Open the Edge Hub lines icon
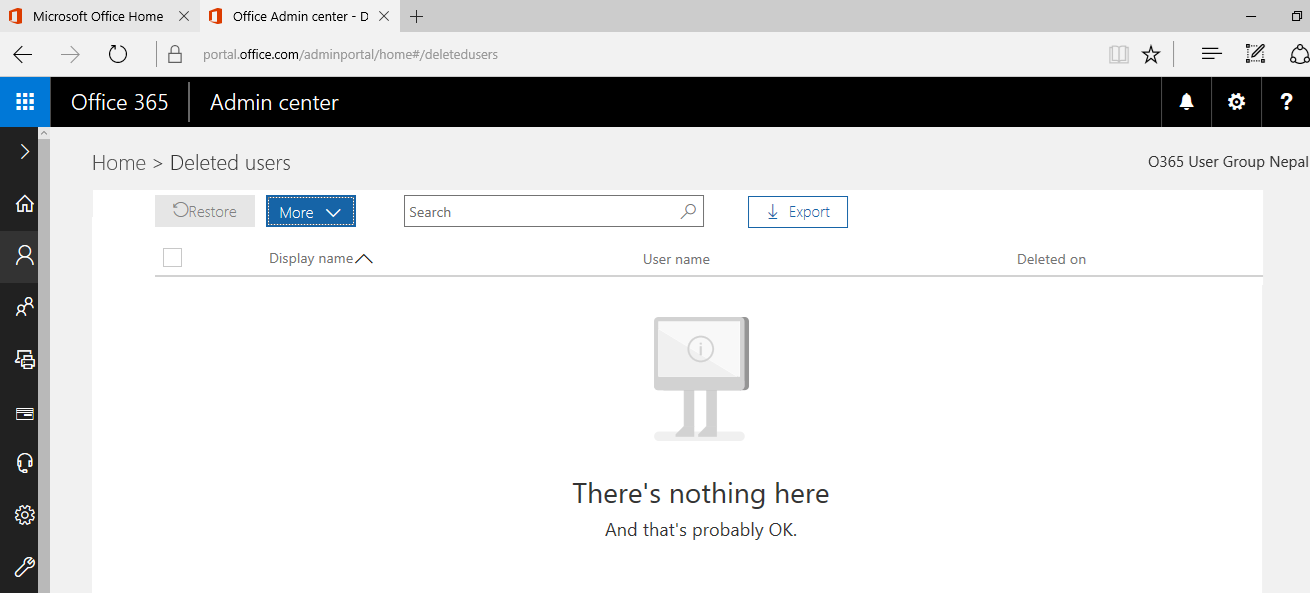The image size is (1310, 593). (x=1212, y=54)
